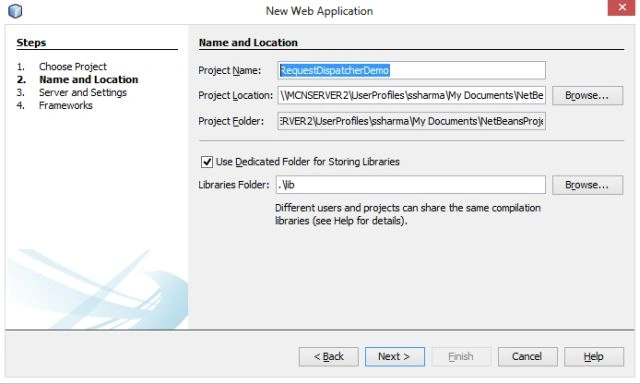The width and height of the screenshot is (640, 384).
Task: Click the shared compilation libraries help text
Action: click(x=408, y=214)
